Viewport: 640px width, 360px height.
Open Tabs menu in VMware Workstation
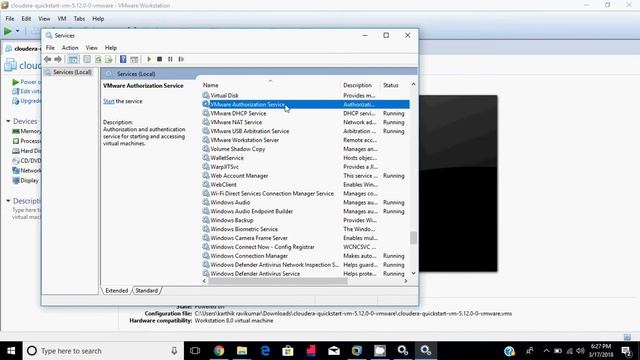click(x=79, y=19)
